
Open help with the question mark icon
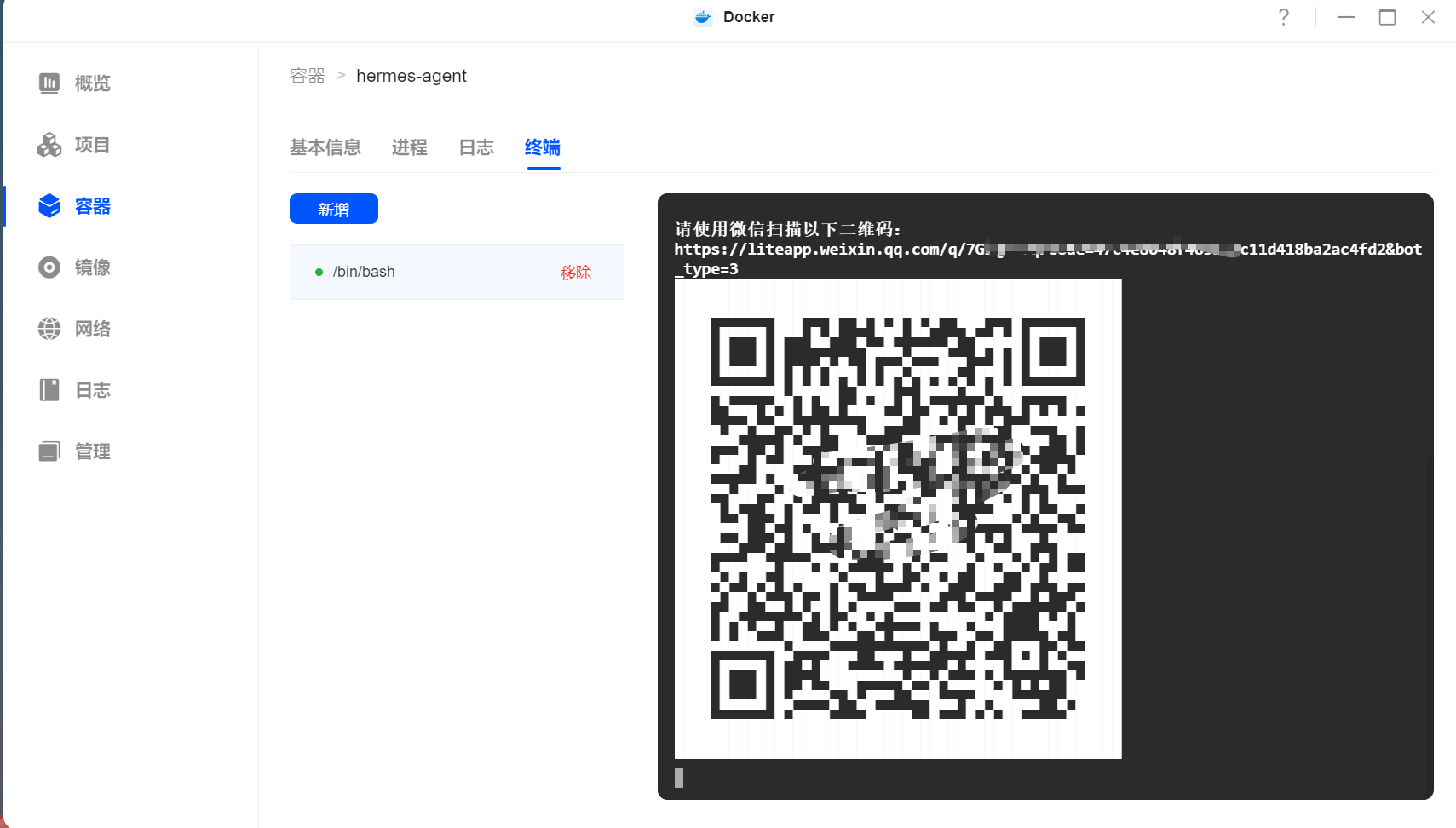pyautogui.click(x=1284, y=17)
